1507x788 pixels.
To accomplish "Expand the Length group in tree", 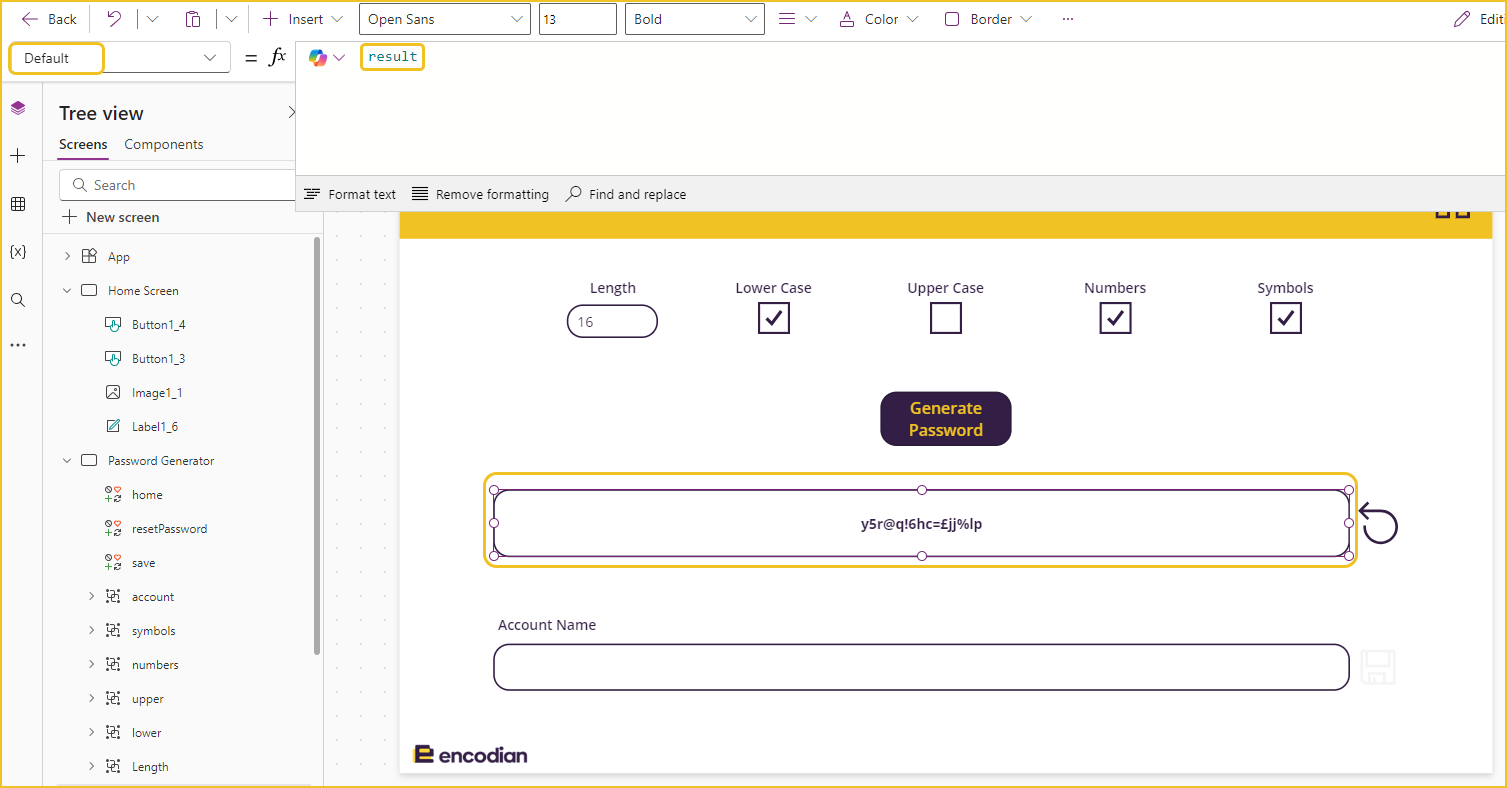I will [x=91, y=767].
